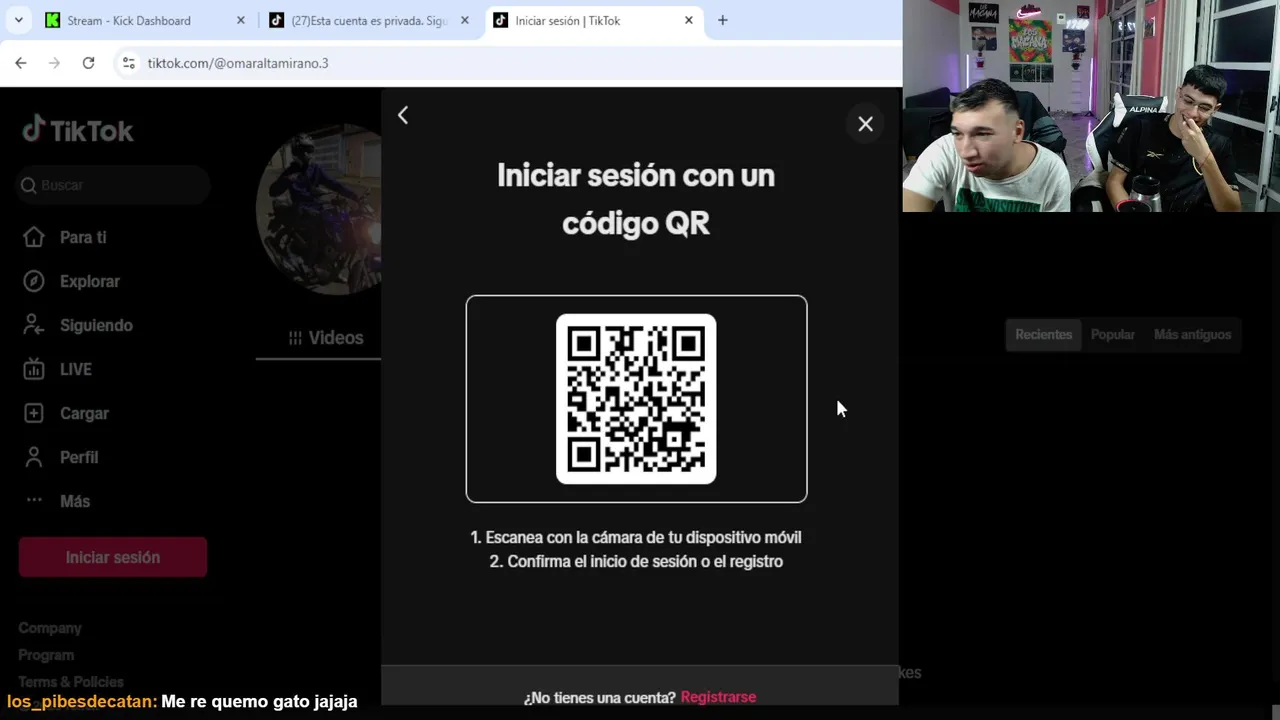Viewport: 1280px width, 720px height.
Task: Click the TikTok logo
Action: pos(78,130)
